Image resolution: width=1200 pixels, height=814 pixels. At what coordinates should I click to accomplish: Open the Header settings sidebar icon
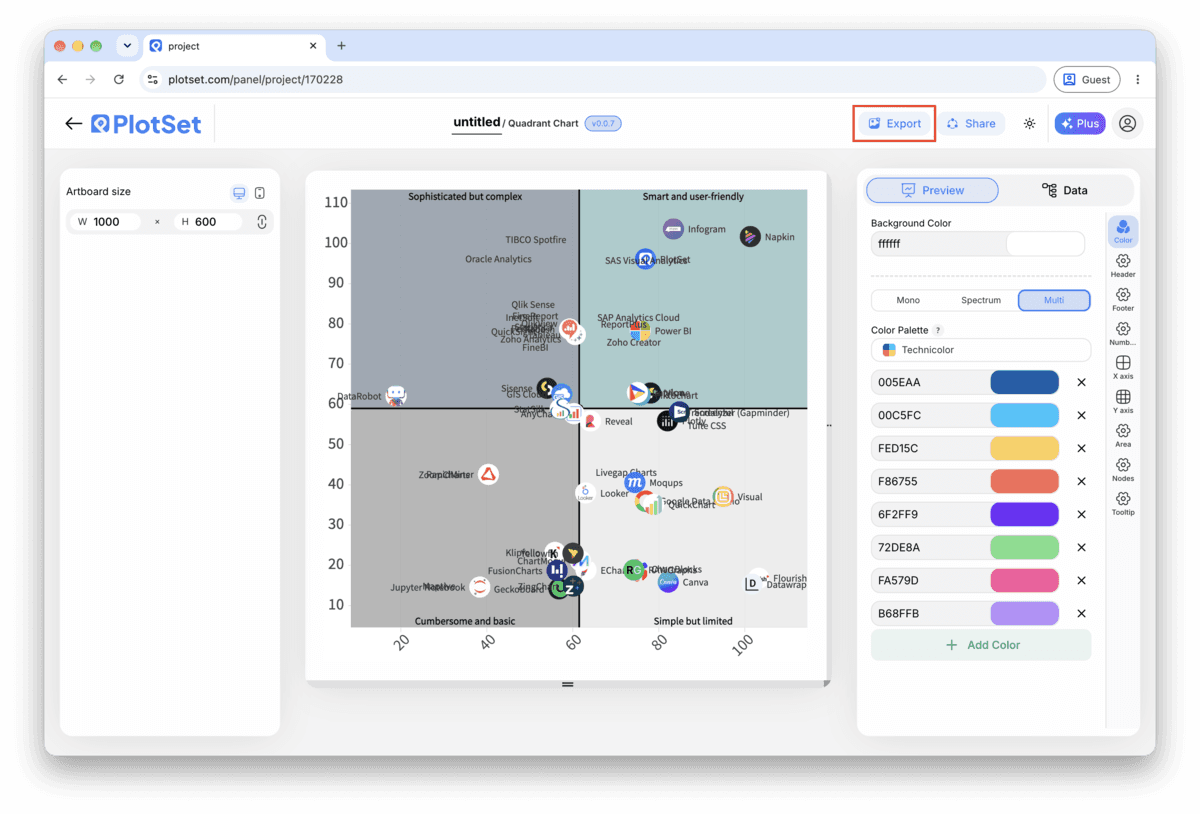(1123, 266)
